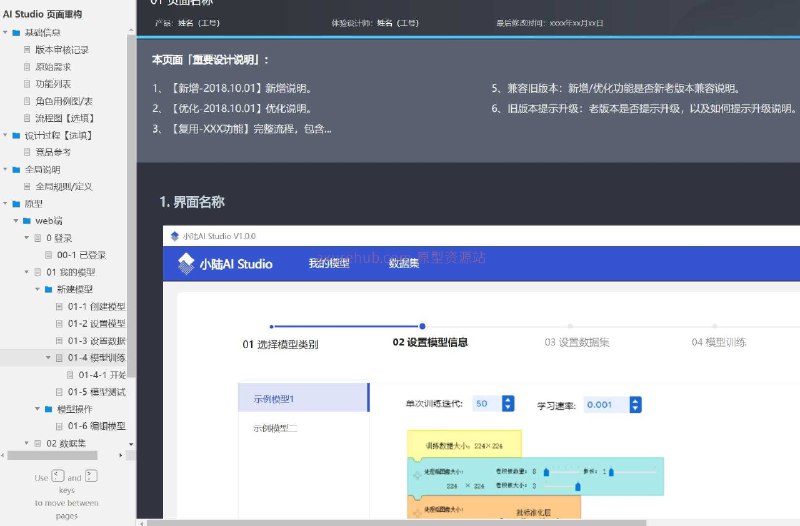Click the 小陆AI Studio logo icon
The height and width of the screenshot is (526, 800).
point(186,263)
